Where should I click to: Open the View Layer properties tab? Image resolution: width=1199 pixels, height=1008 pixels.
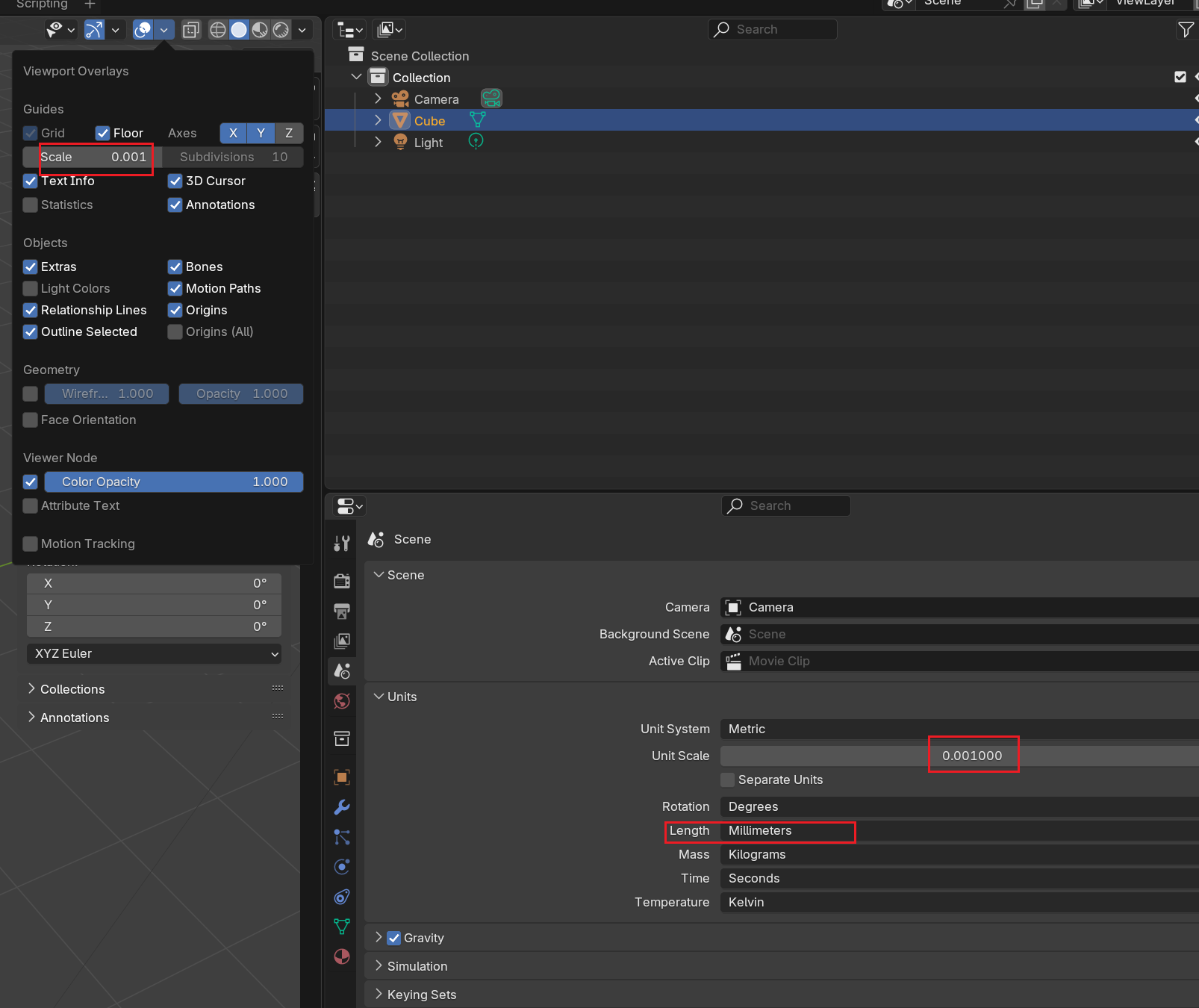342,641
